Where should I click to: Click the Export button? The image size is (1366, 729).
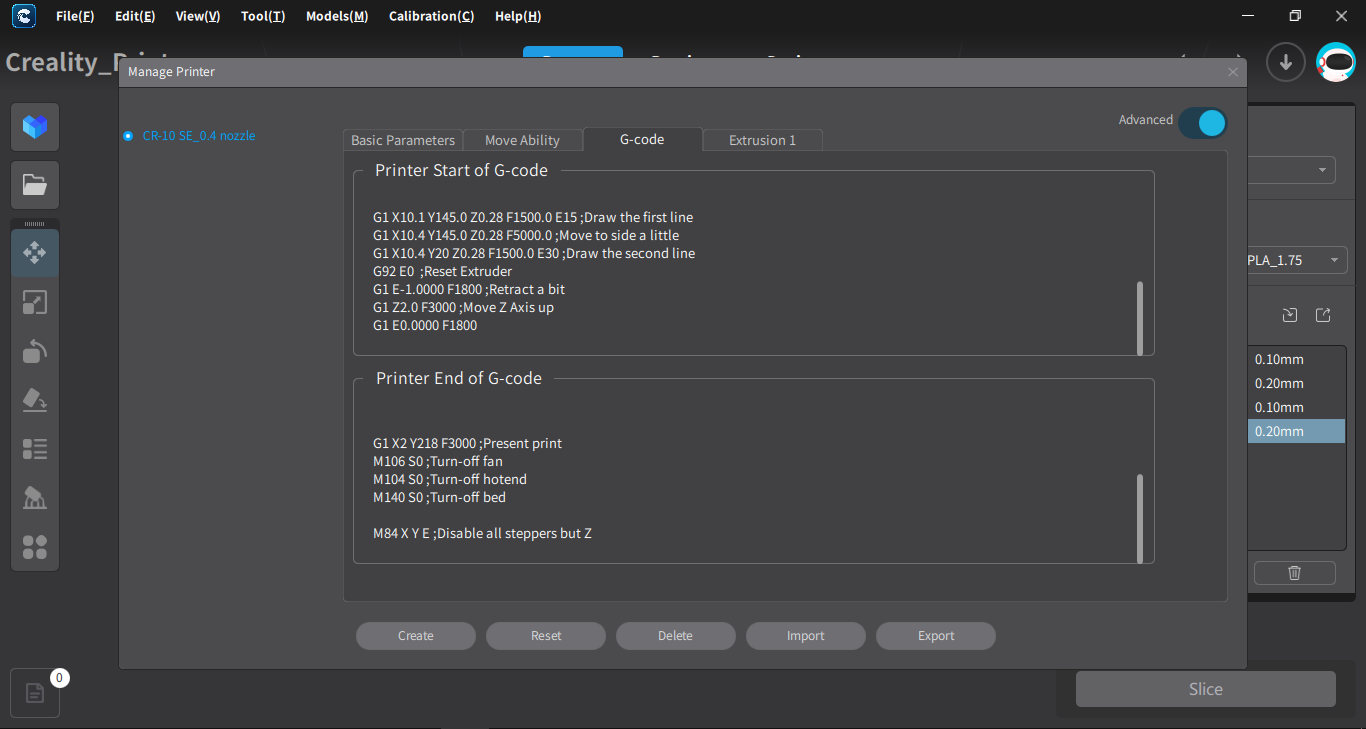pos(936,636)
